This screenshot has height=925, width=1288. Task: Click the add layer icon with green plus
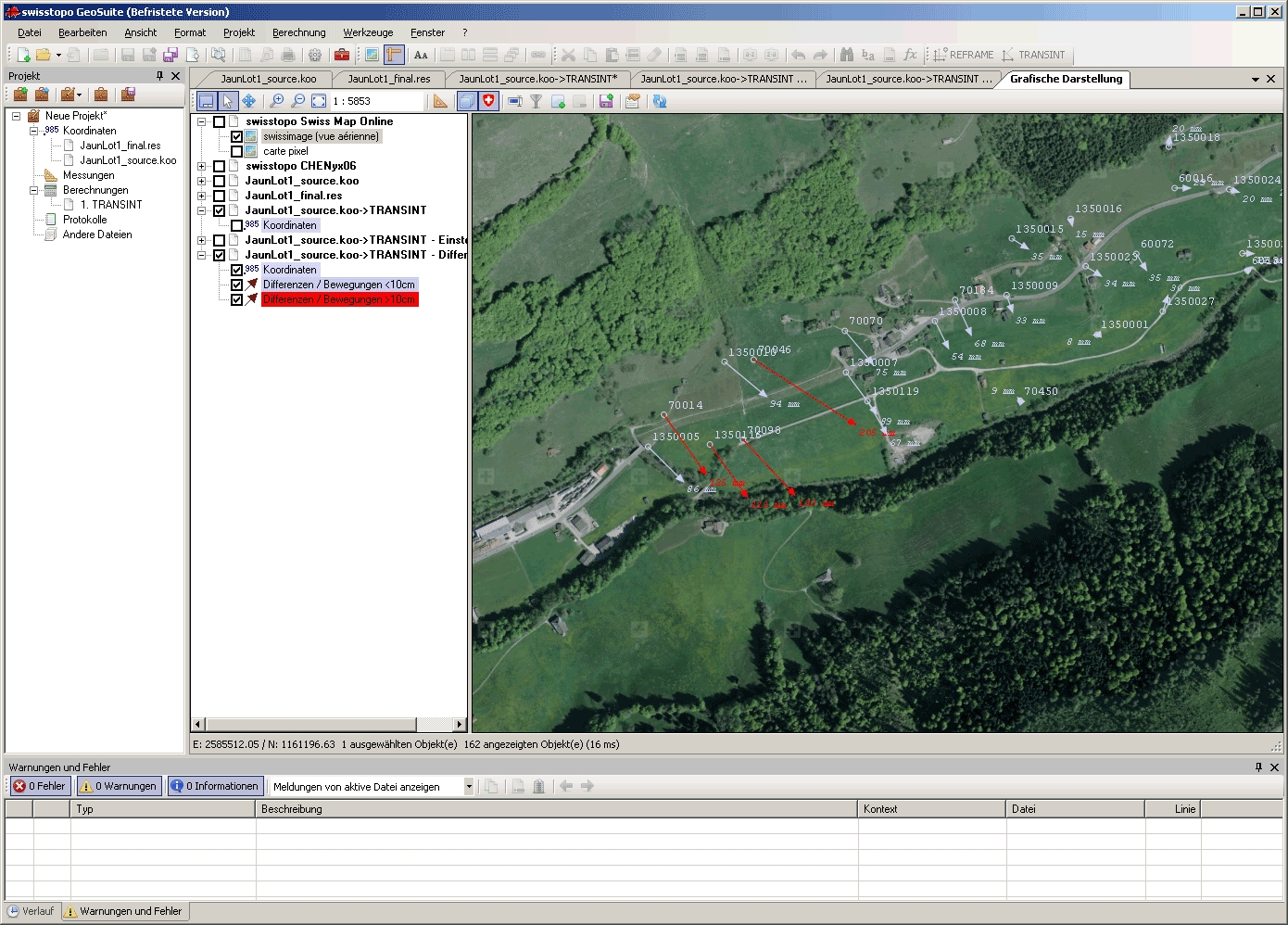[x=558, y=101]
